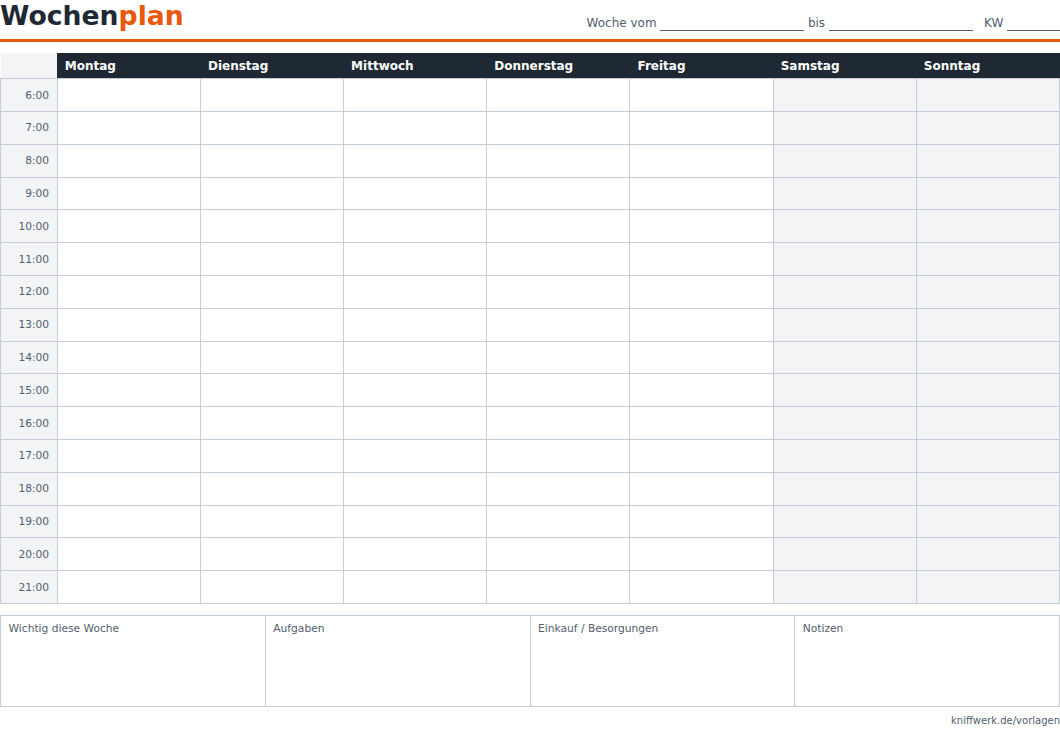The image size is (1060, 740).
Task: Click the 11:00 time label
Action: [34, 259]
